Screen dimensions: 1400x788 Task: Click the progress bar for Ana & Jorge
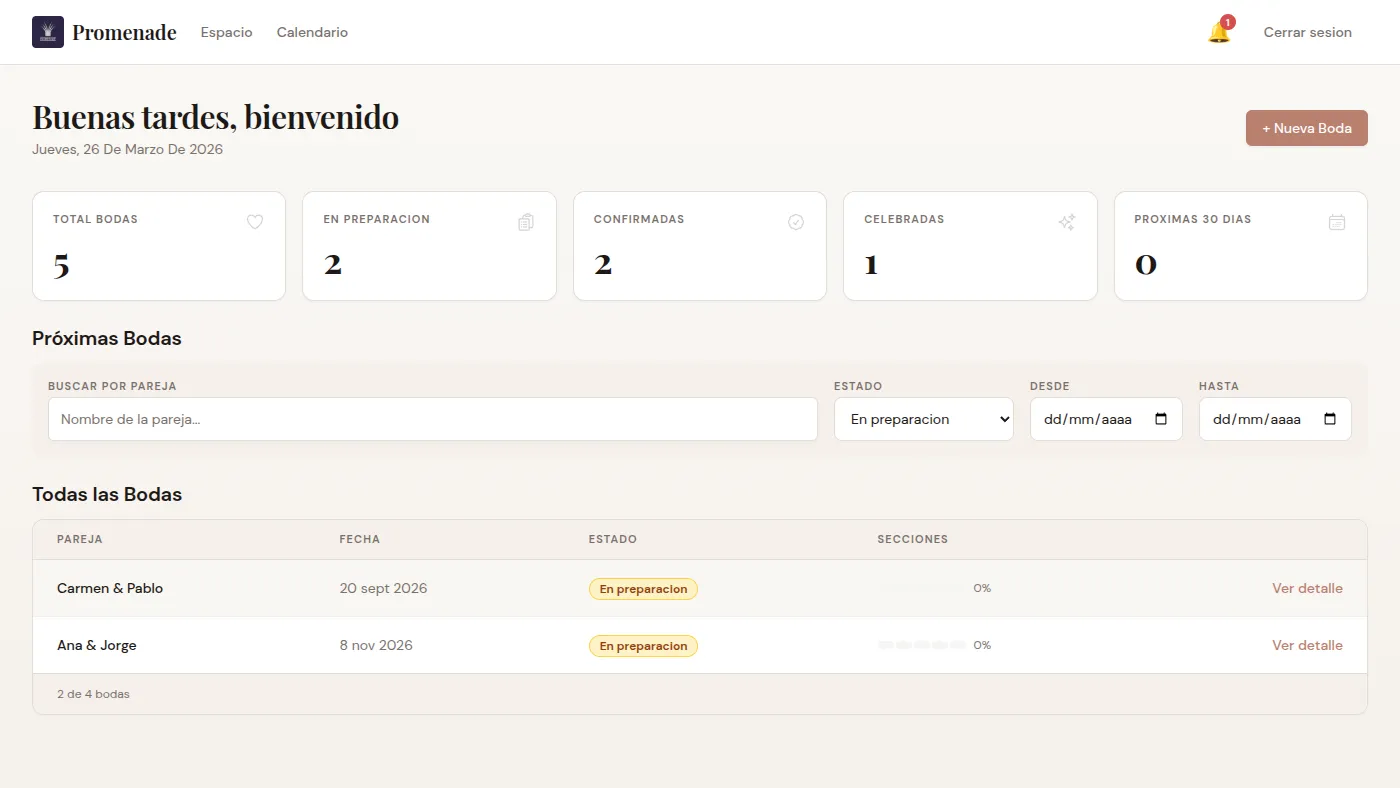pos(922,645)
